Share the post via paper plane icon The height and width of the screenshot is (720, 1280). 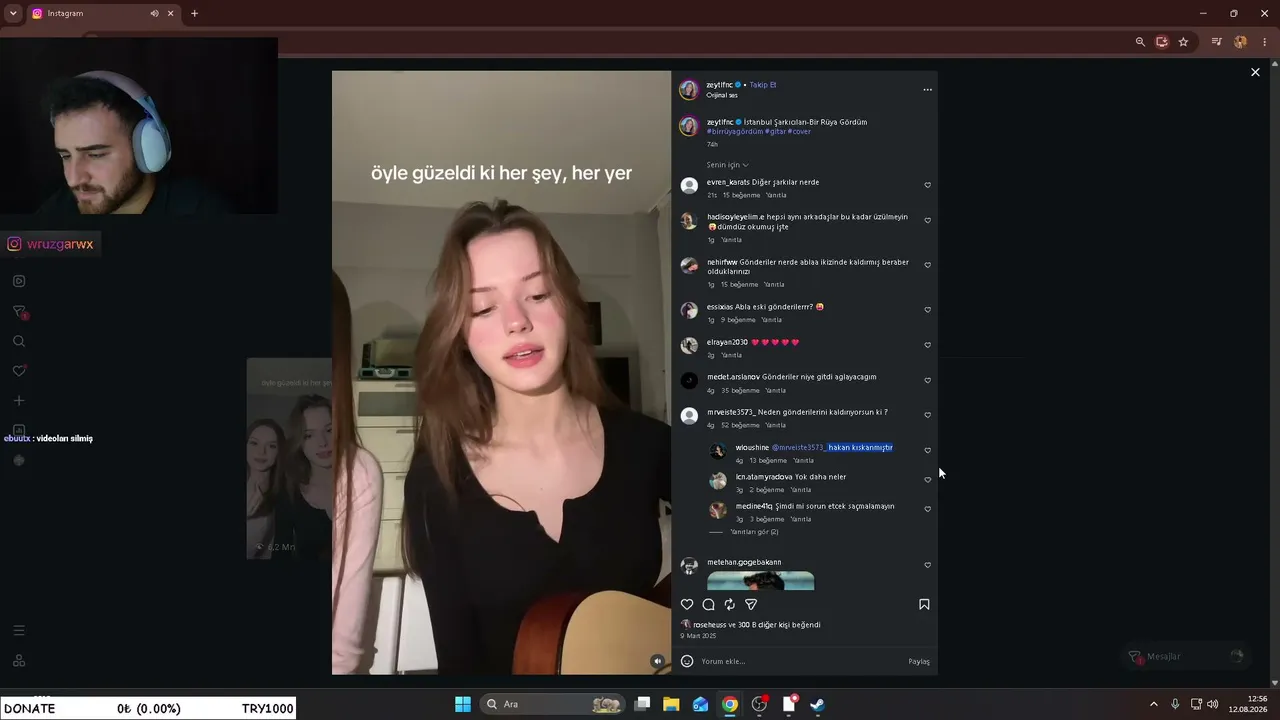(751, 604)
